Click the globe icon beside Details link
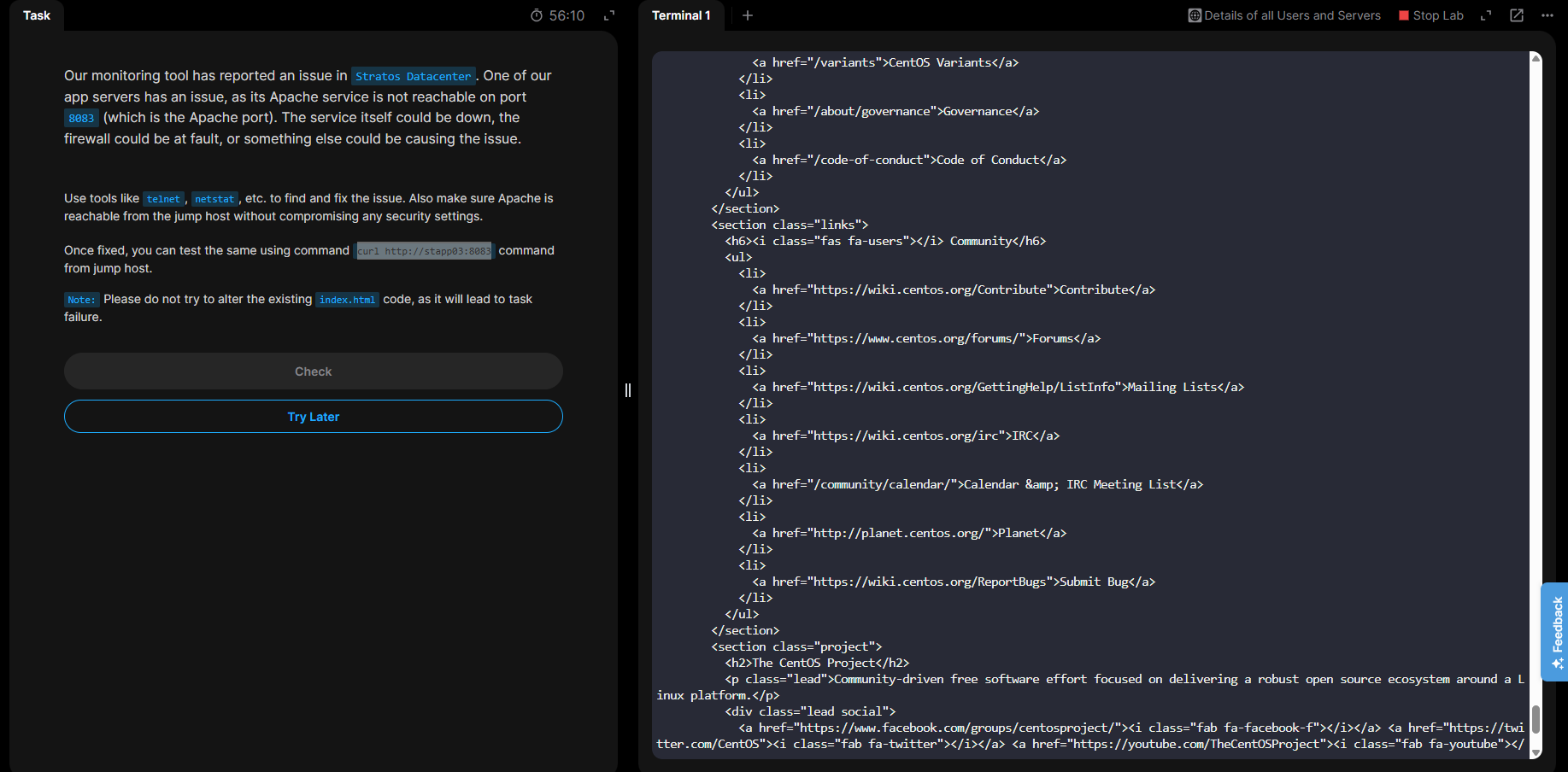This screenshot has width=1568, height=772. [1195, 15]
